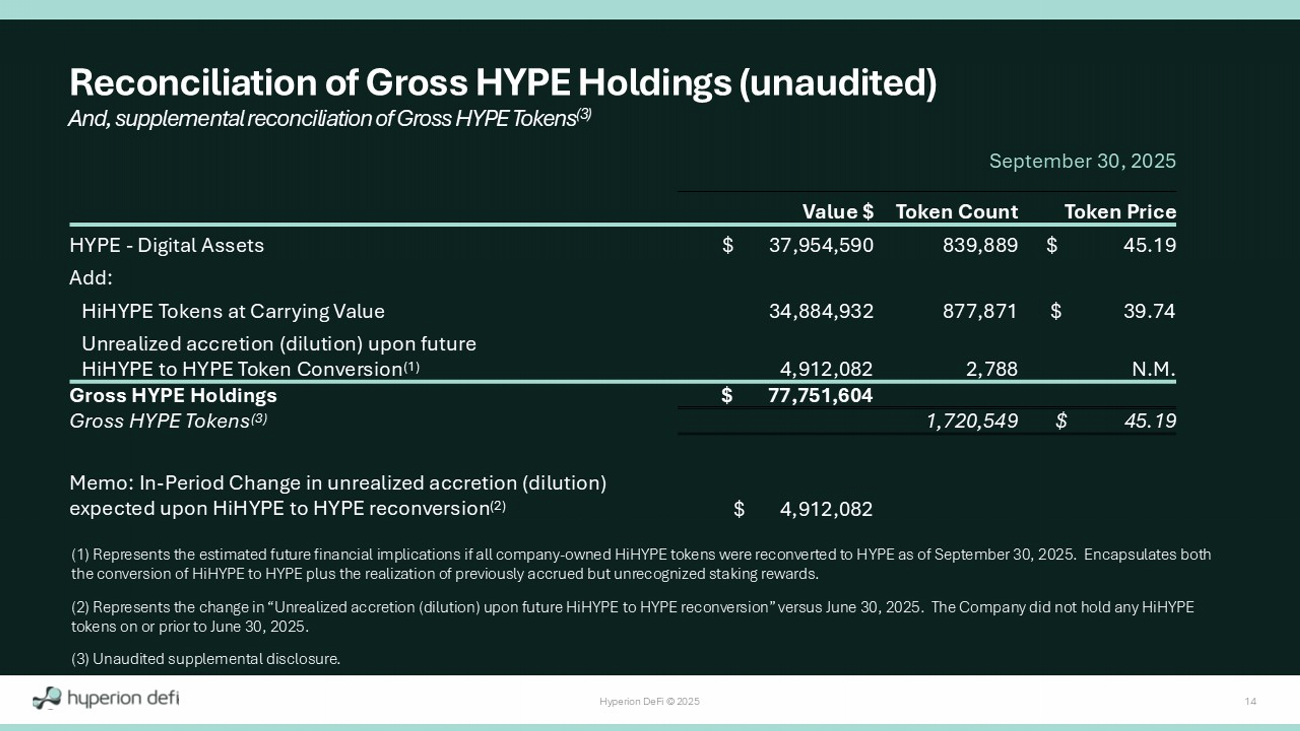1300x731 pixels.
Task: Click the italic subtitle about supplemental reconciliation
Action: [329, 118]
